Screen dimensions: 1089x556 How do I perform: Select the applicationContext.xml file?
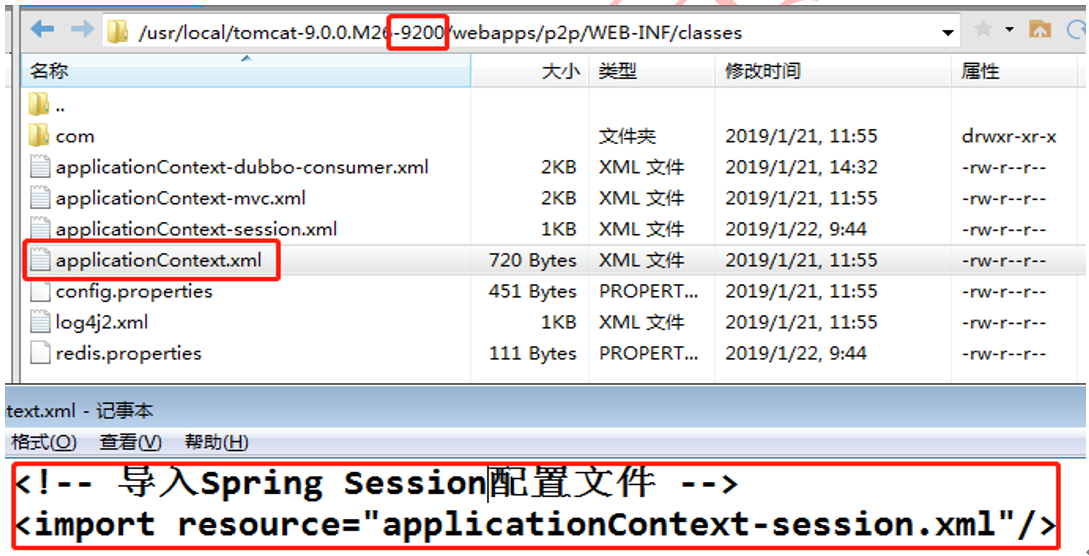[158, 260]
